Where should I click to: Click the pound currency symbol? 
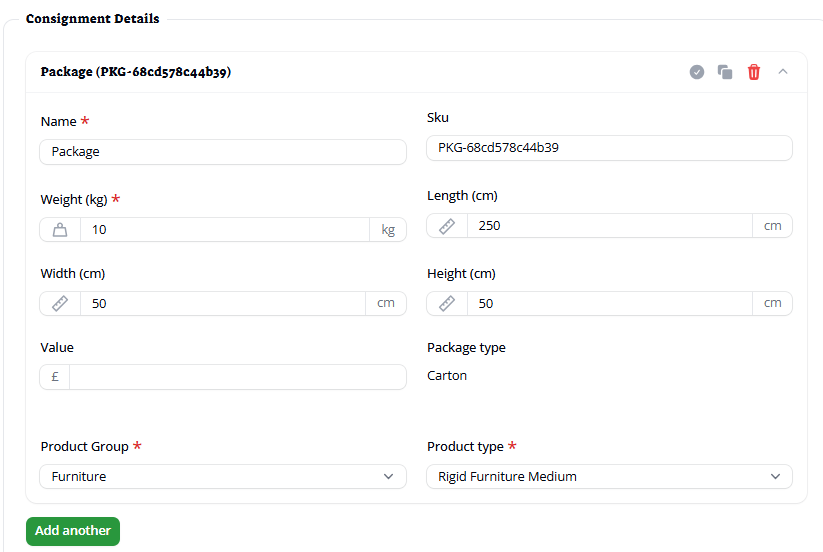click(x=55, y=377)
